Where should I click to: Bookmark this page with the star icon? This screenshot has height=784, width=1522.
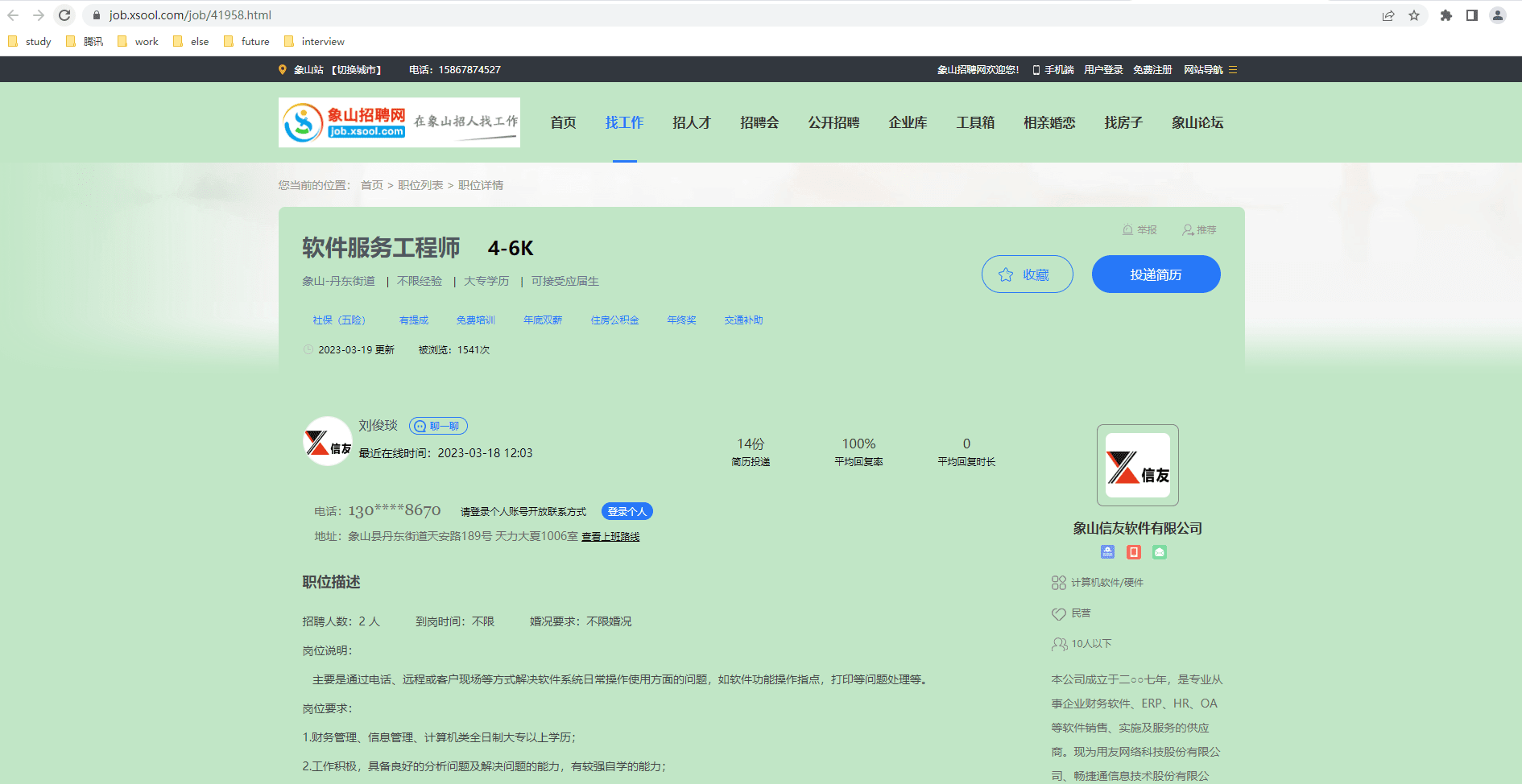[x=1414, y=15]
